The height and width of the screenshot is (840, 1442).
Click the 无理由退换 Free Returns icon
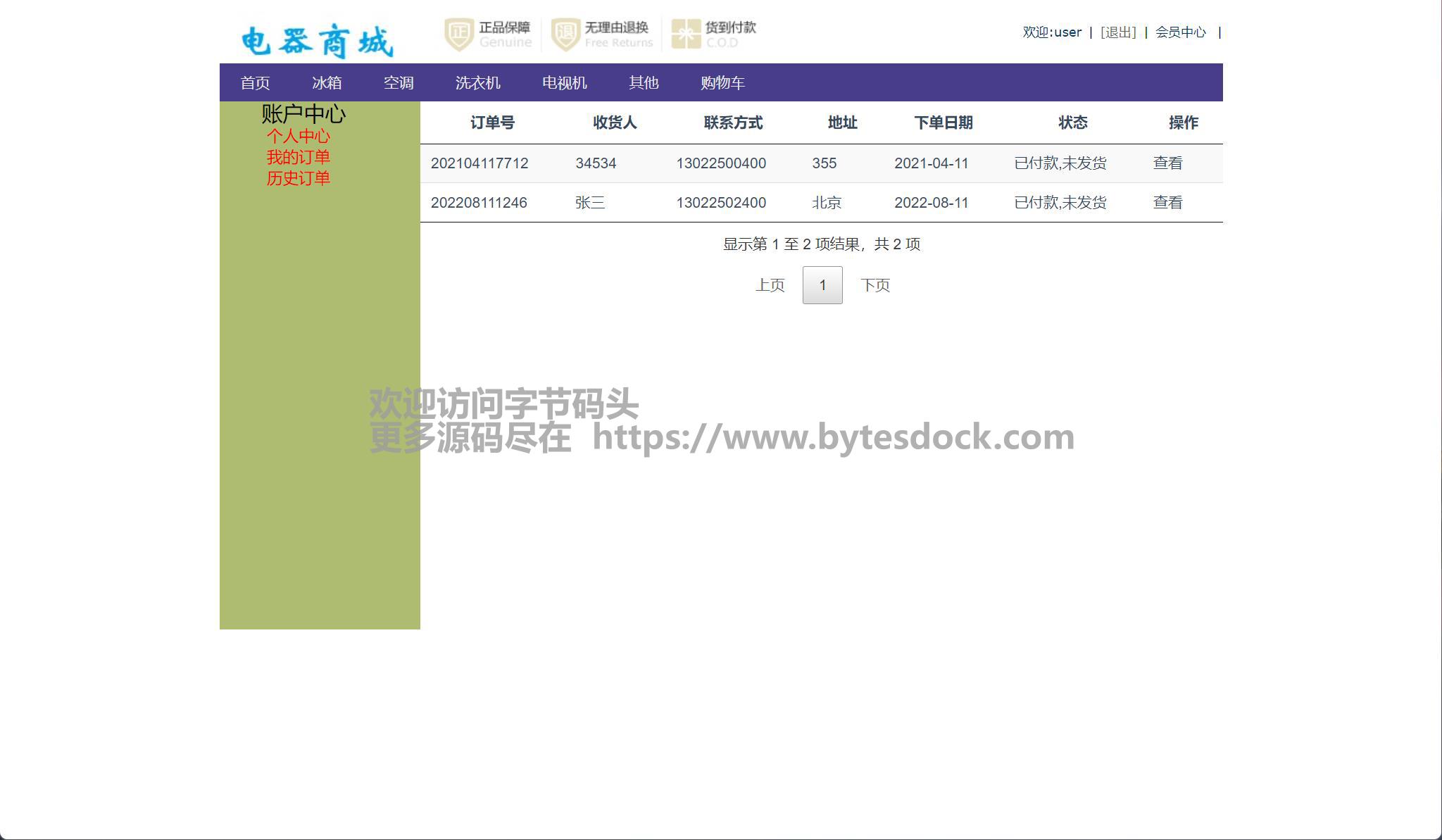[x=565, y=35]
